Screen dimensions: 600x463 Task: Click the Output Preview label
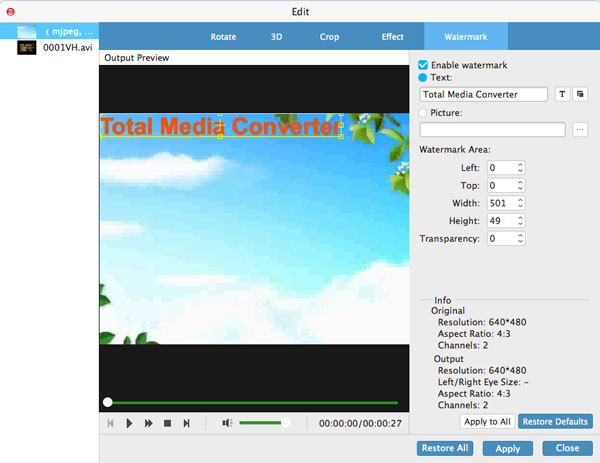[x=137, y=58]
